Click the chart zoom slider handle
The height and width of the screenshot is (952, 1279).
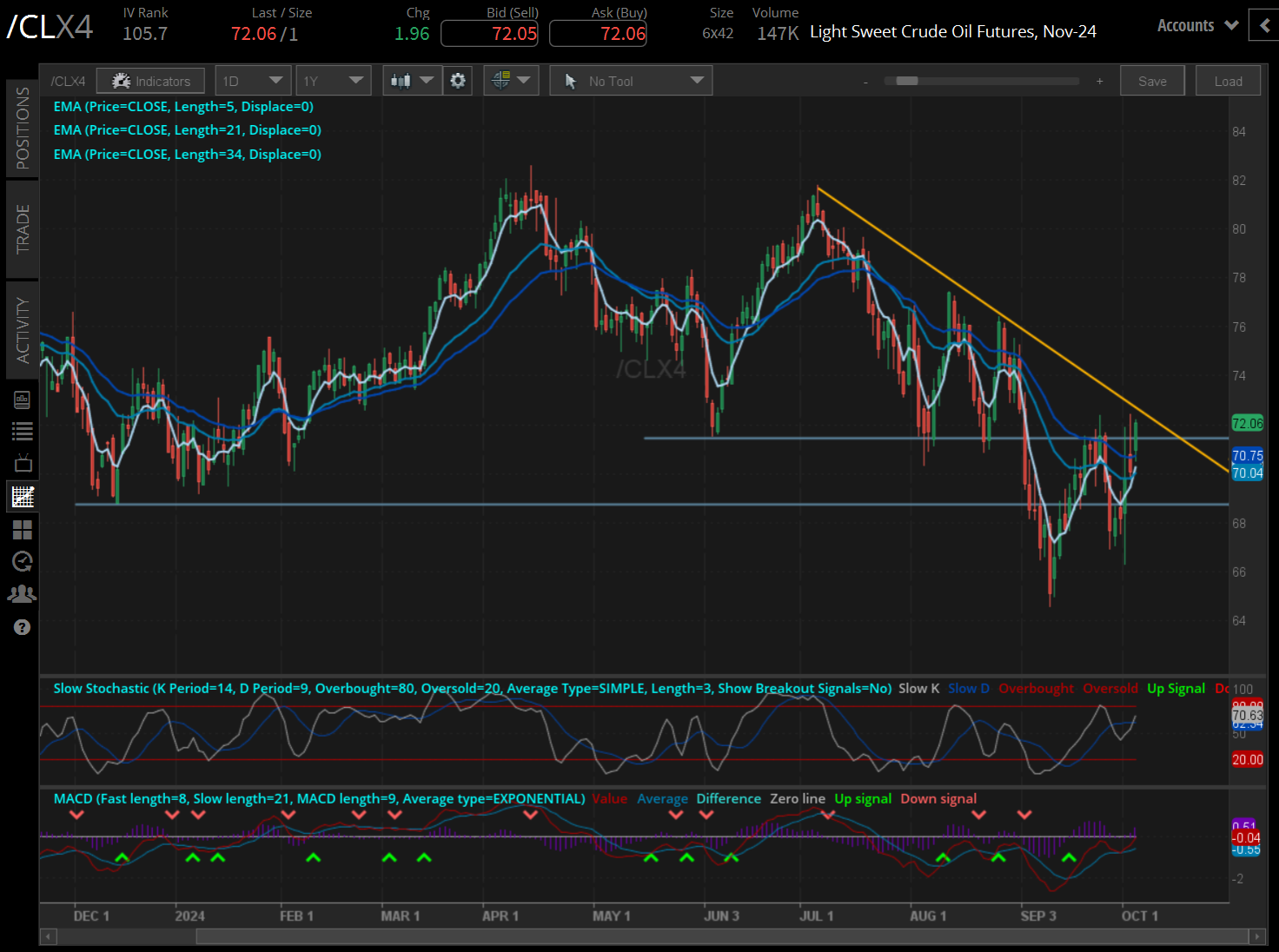click(907, 81)
